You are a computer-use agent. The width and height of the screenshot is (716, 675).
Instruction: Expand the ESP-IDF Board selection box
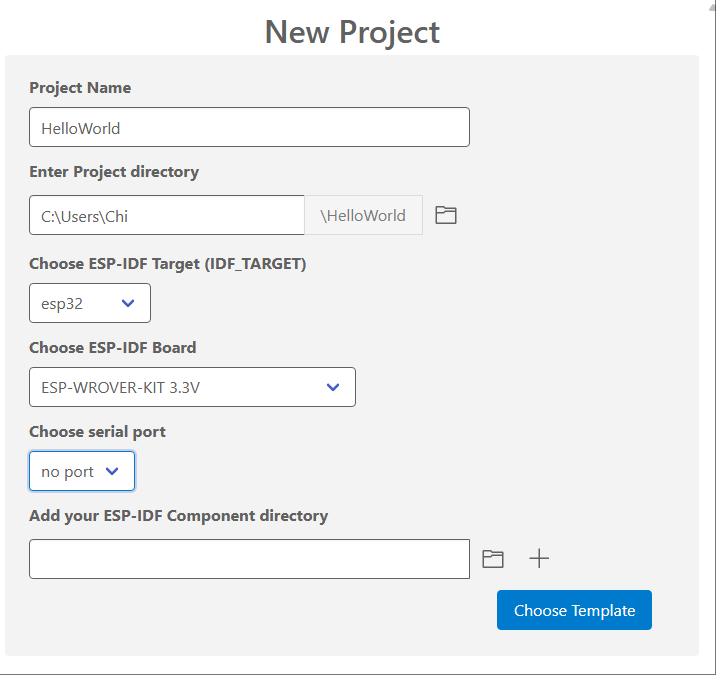[192, 387]
